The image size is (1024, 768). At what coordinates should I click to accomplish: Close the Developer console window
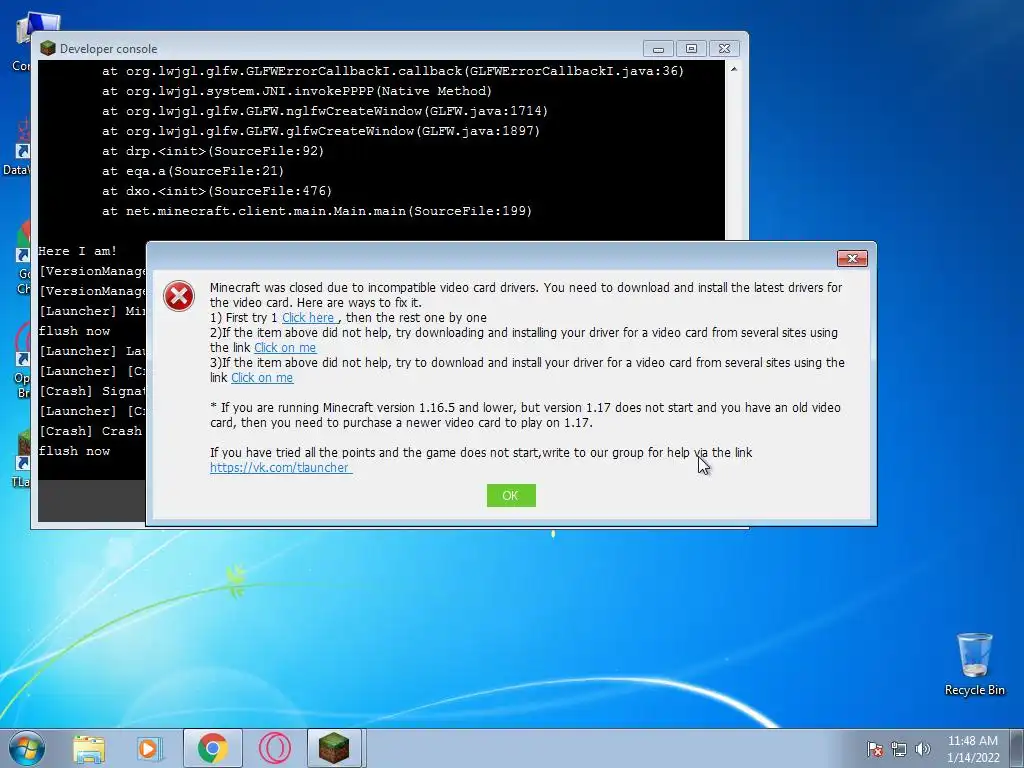click(724, 49)
